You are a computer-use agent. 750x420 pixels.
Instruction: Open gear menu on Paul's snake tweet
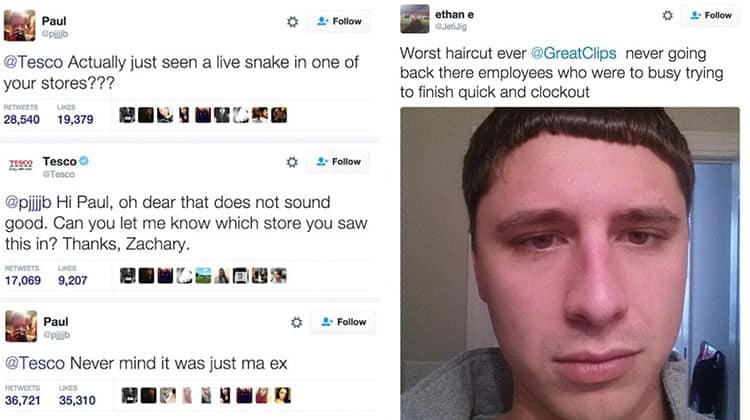292,22
